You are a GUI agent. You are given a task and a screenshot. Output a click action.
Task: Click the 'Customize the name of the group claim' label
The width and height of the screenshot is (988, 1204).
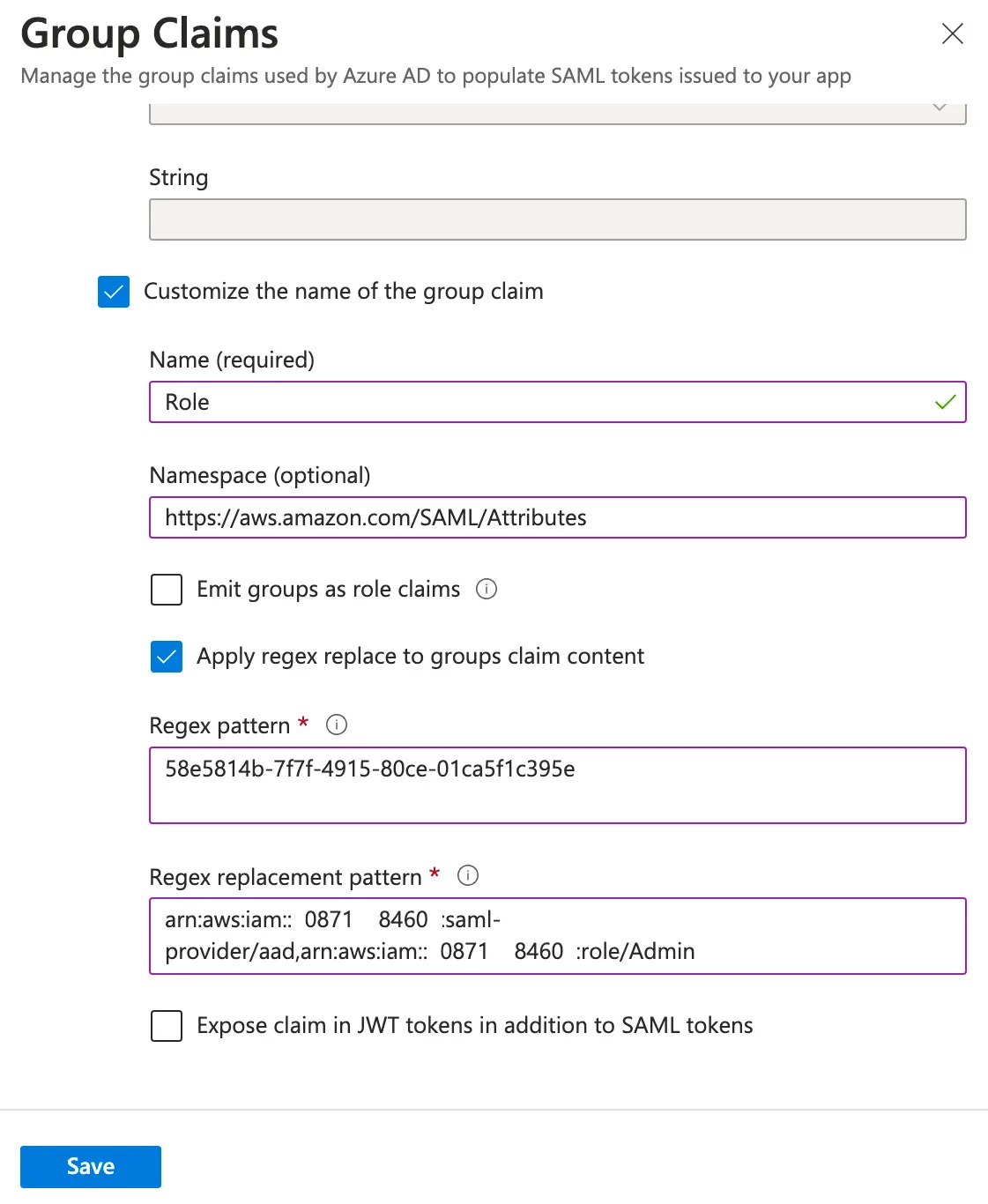point(343,292)
